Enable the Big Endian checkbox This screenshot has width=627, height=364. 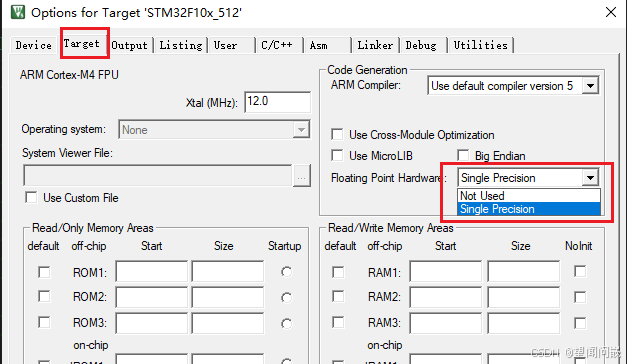[463, 155]
